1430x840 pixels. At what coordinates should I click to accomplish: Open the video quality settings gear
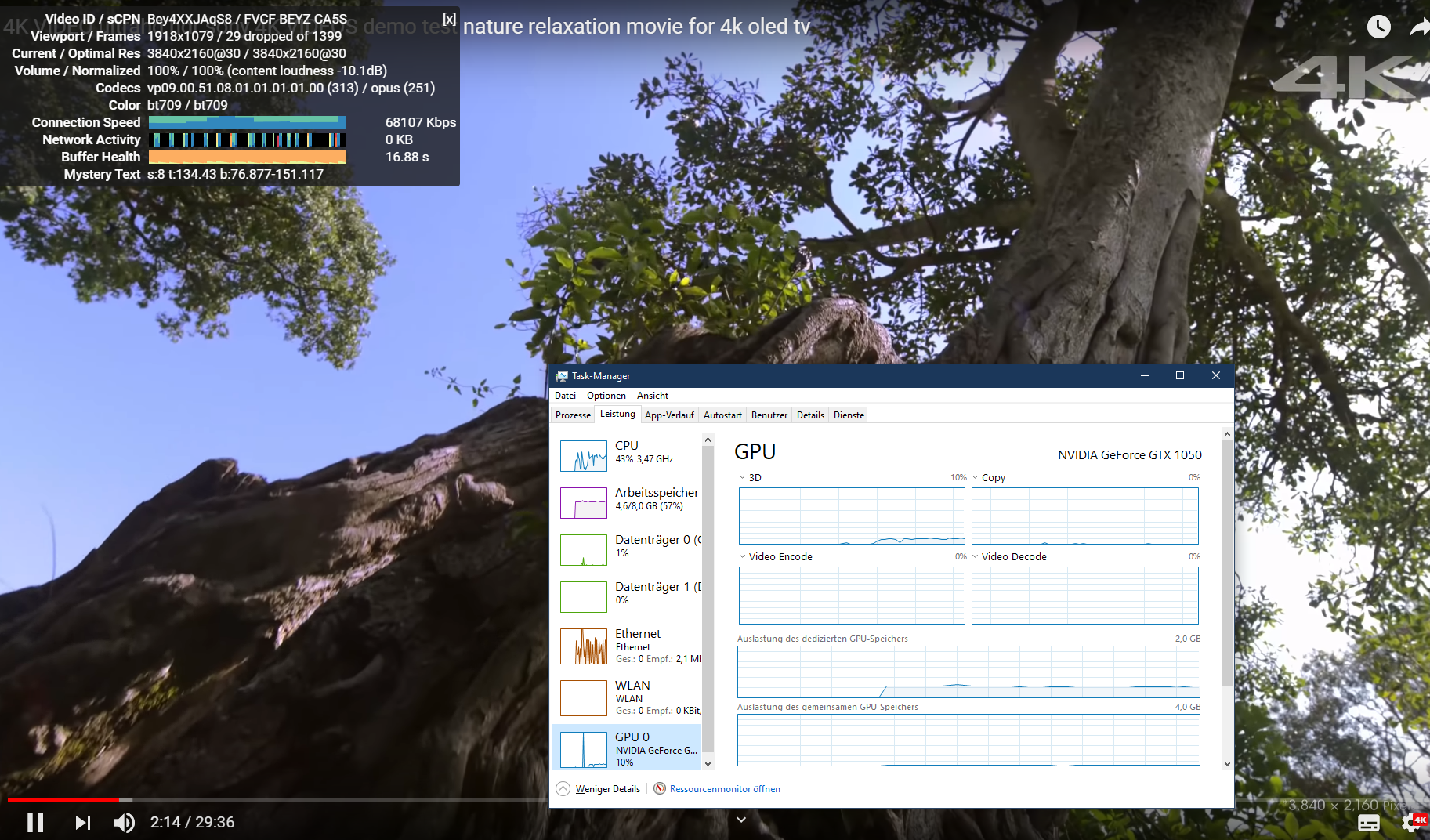(x=1412, y=823)
